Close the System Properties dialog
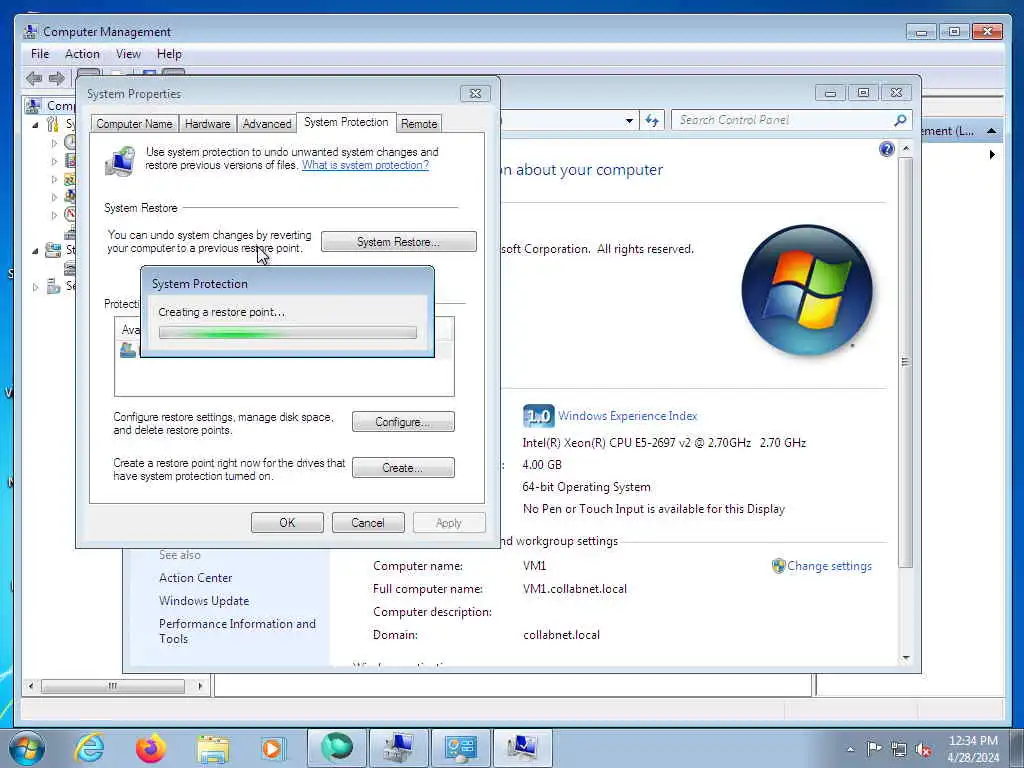Viewport: 1024px width, 768px height. tap(475, 94)
